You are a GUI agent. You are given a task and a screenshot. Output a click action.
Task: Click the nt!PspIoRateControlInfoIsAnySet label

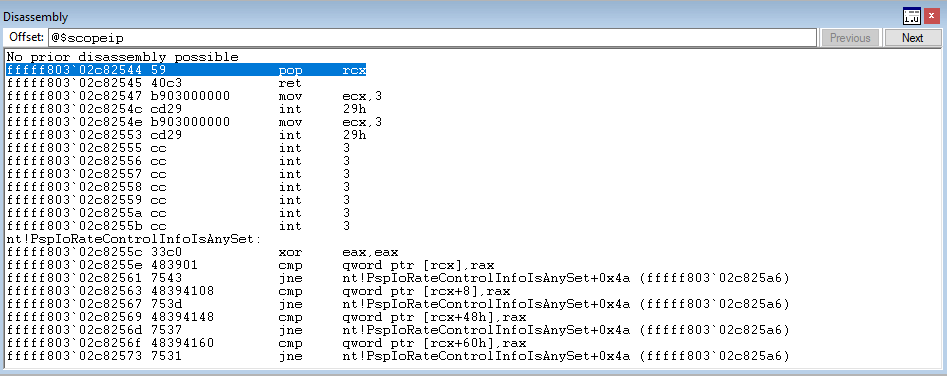click(133, 239)
